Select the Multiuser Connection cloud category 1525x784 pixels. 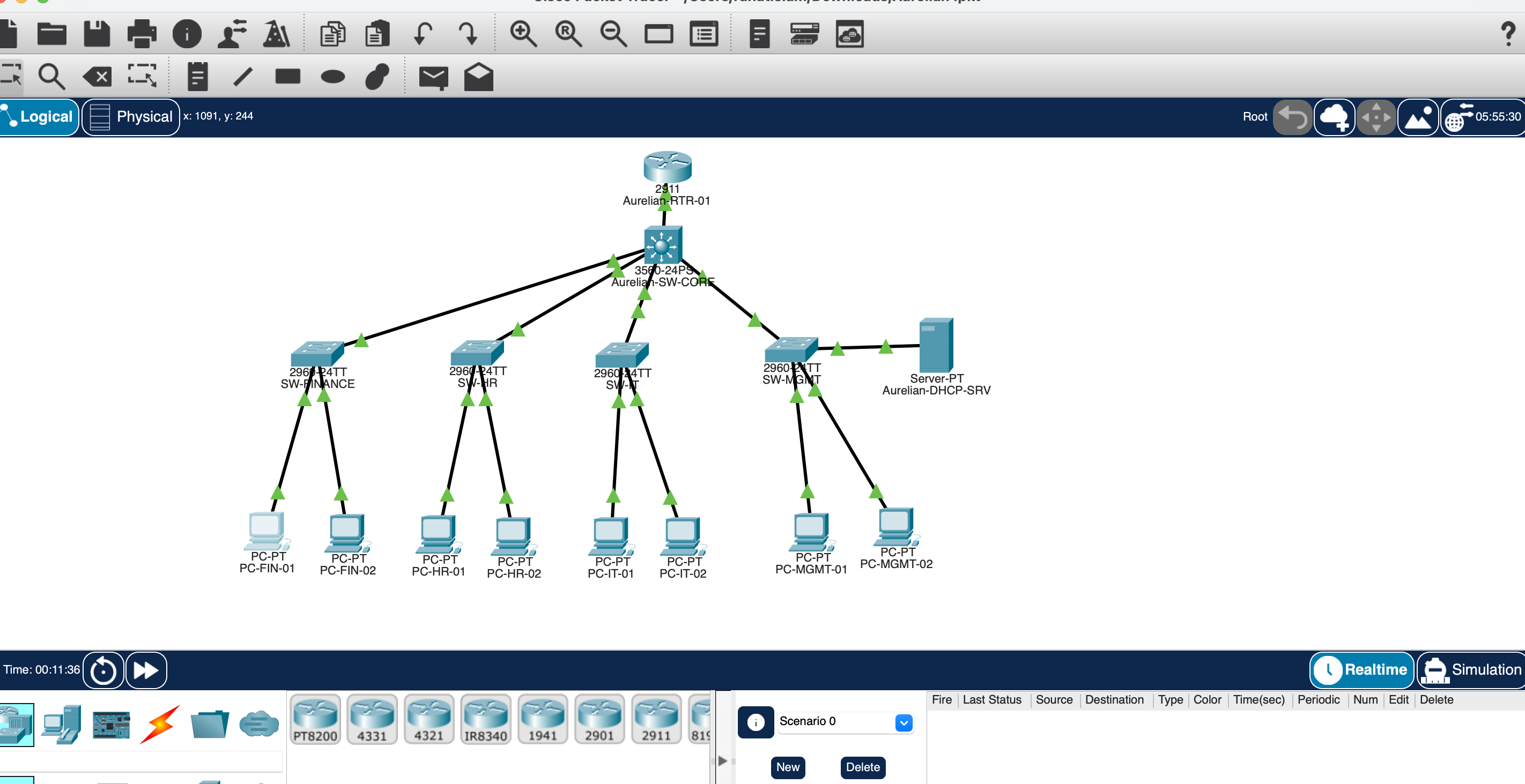click(258, 724)
